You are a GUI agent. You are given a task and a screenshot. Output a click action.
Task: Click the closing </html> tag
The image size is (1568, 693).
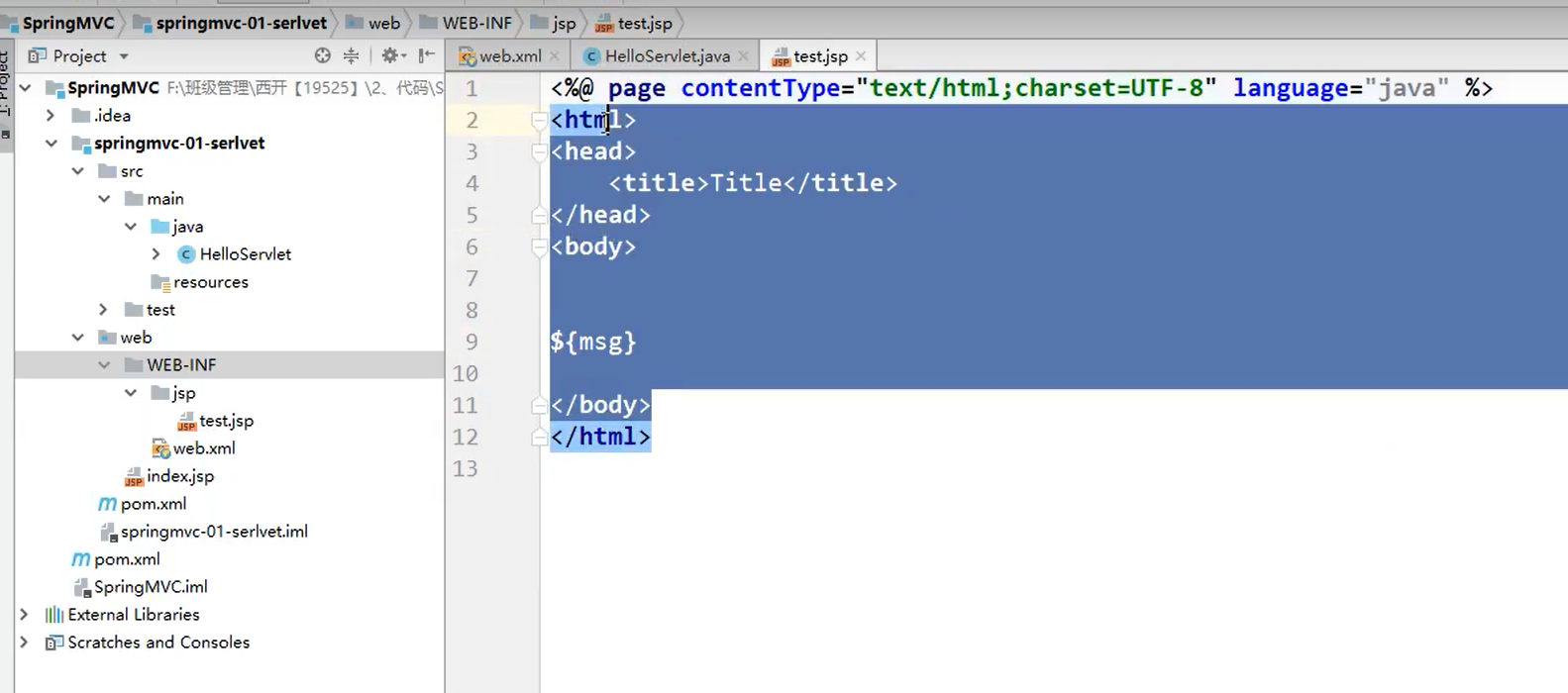[601, 437]
